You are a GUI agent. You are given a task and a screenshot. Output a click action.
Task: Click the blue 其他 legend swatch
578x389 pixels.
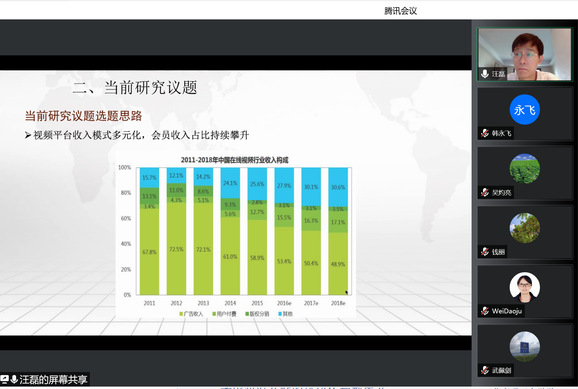pos(280,314)
